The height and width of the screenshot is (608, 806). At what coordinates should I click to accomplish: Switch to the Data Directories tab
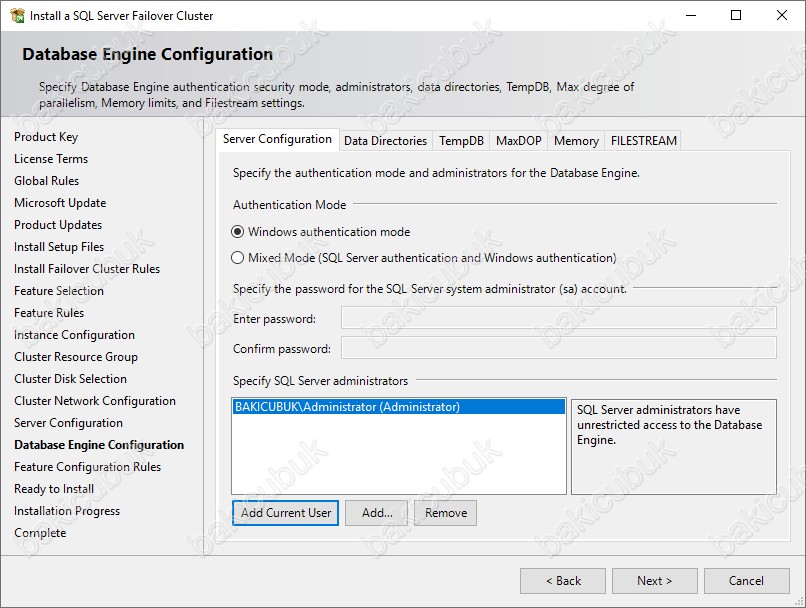click(x=386, y=141)
